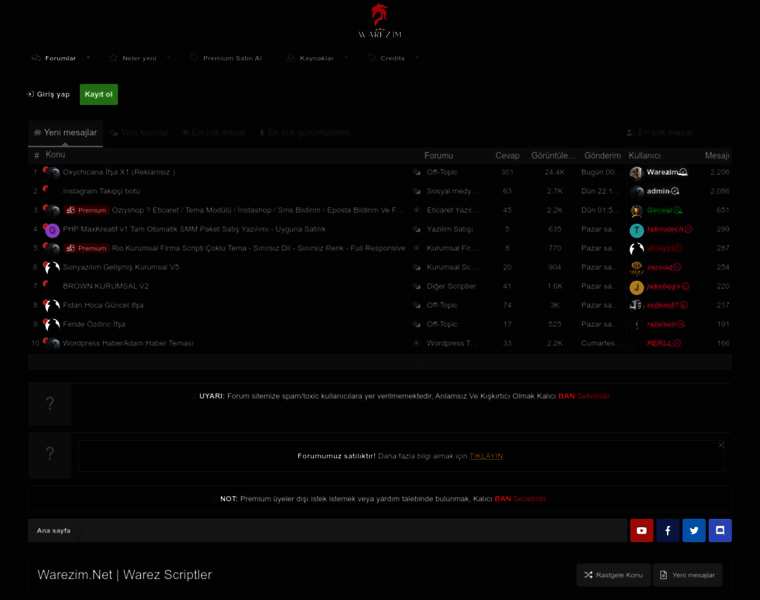Expand the Kaynaklar dropdown arrow
Screen dimensions: 760x600
click(346, 58)
